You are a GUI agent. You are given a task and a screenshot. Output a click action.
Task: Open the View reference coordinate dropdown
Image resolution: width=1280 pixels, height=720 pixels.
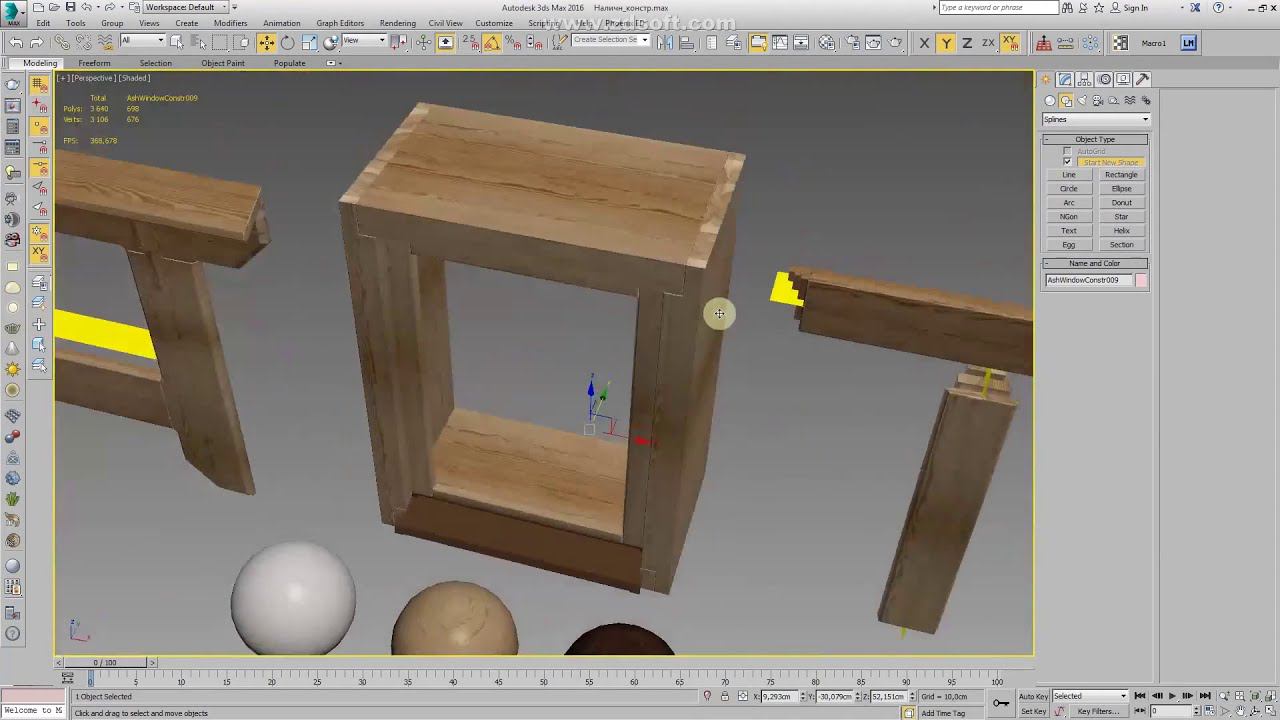point(364,41)
